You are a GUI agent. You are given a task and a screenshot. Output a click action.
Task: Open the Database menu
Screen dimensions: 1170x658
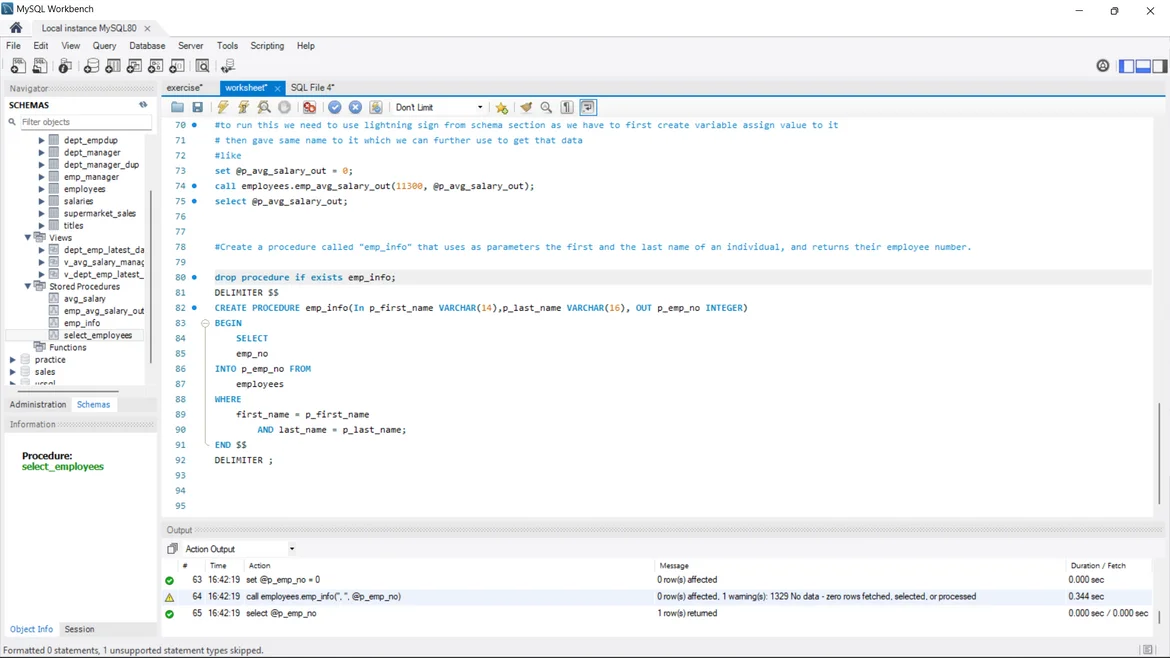coord(147,46)
